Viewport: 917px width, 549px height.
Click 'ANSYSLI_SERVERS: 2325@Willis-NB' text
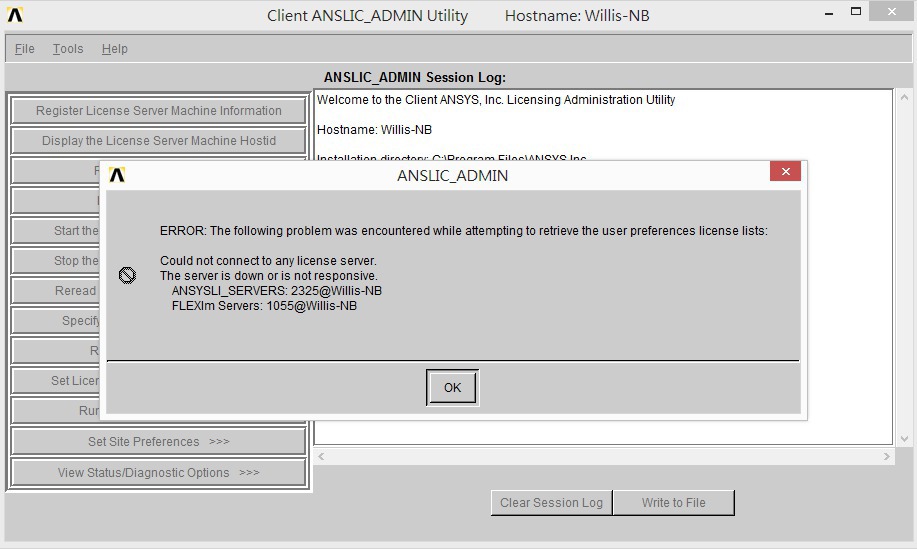coord(277,291)
